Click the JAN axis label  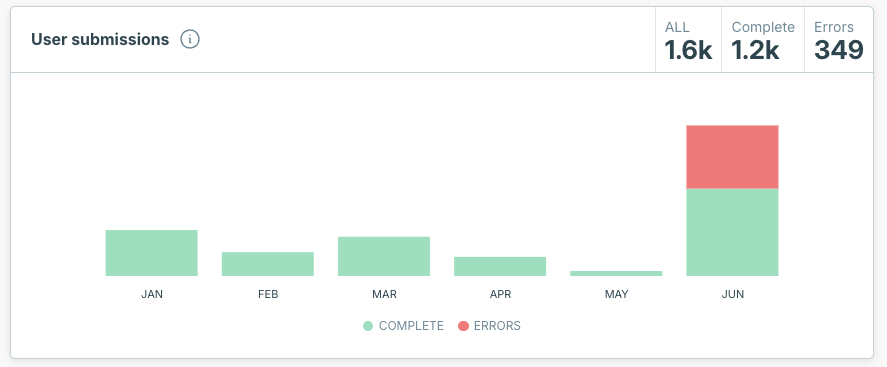pyautogui.click(x=152, y=295)
